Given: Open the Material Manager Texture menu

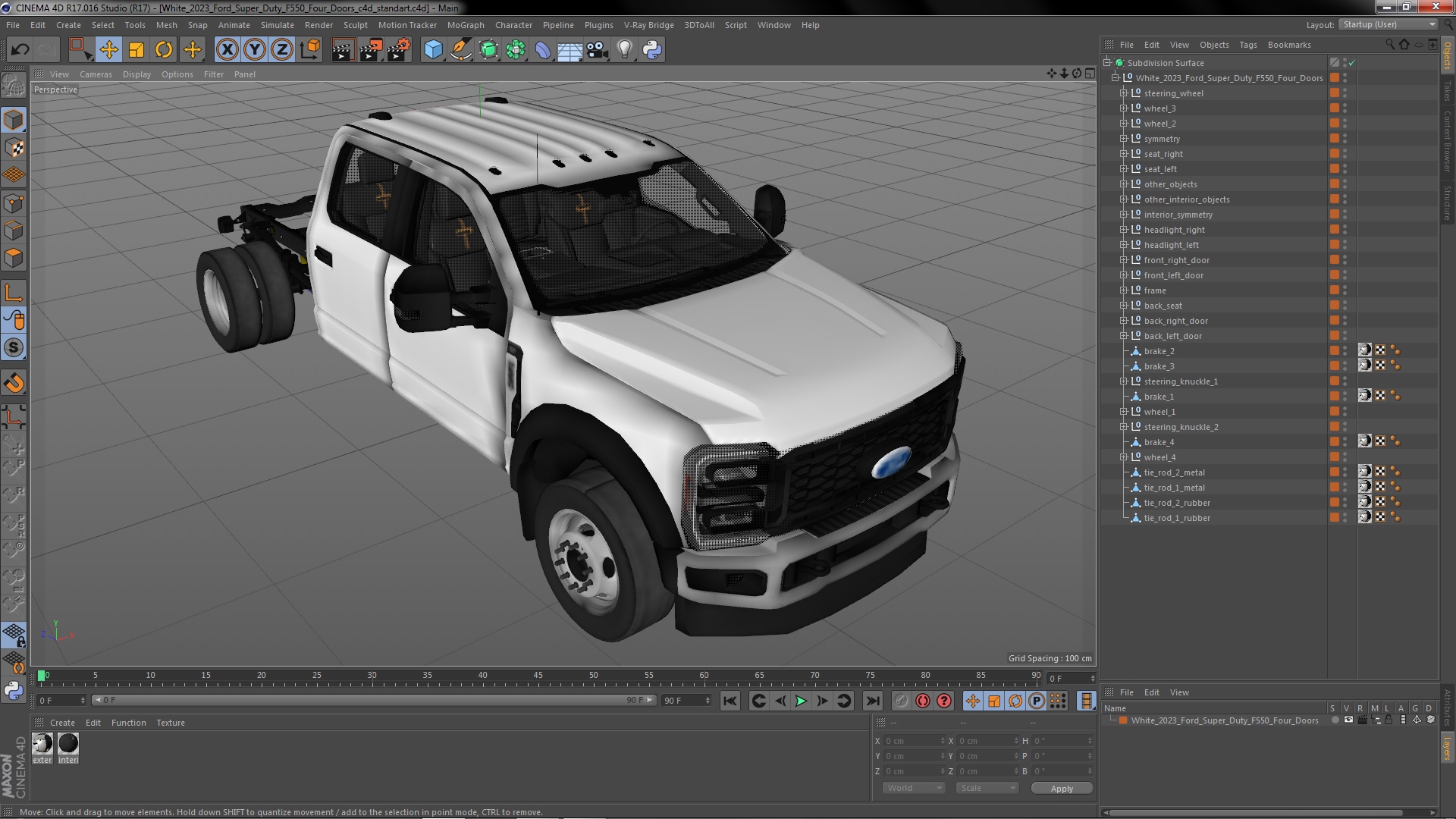Looking at the screenshot, I should tap(171, 723).
